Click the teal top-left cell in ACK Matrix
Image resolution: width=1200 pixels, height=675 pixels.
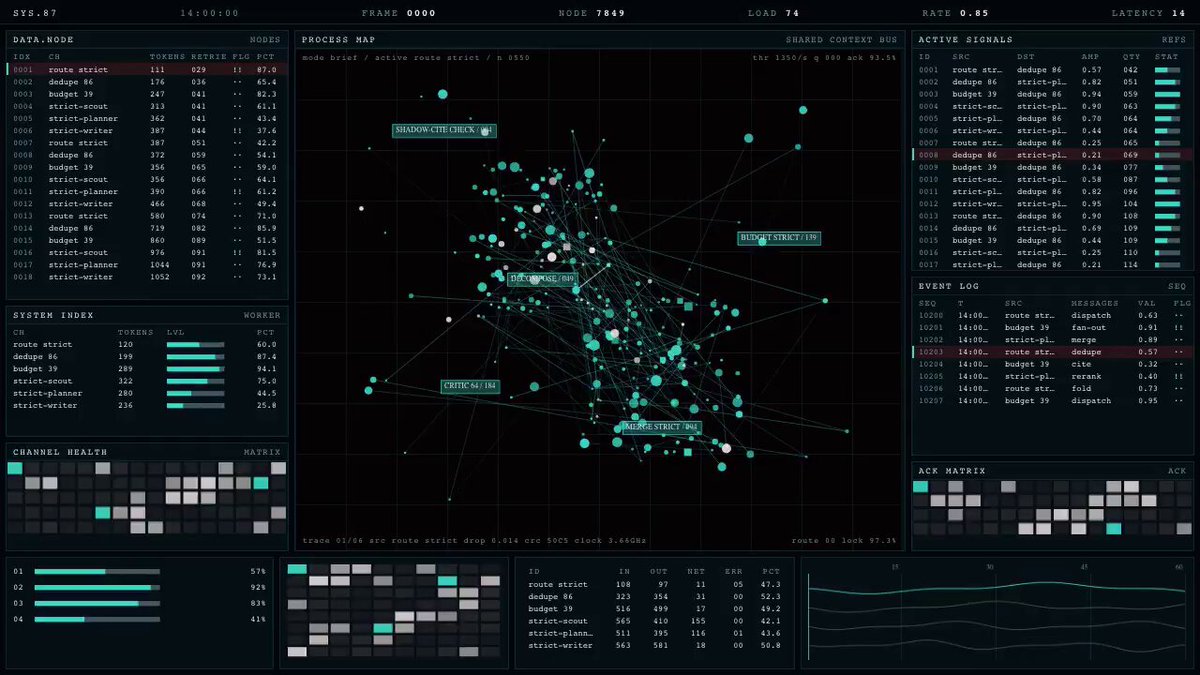920,487
